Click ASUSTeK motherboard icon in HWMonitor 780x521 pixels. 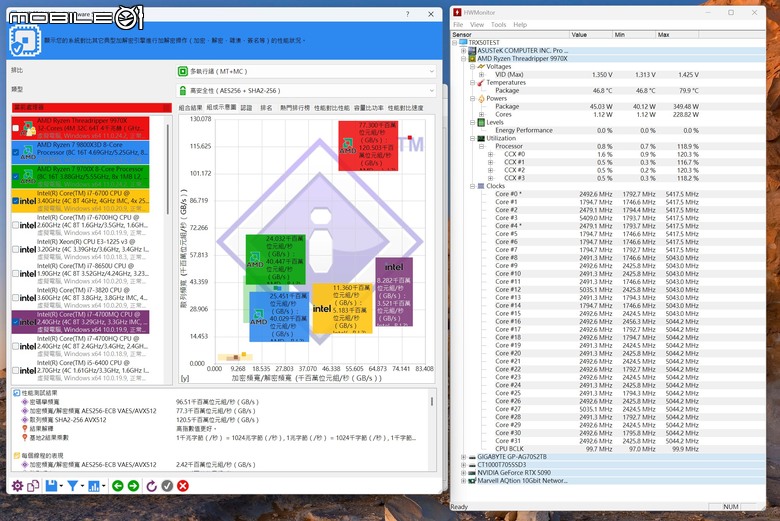coord(472,51)
